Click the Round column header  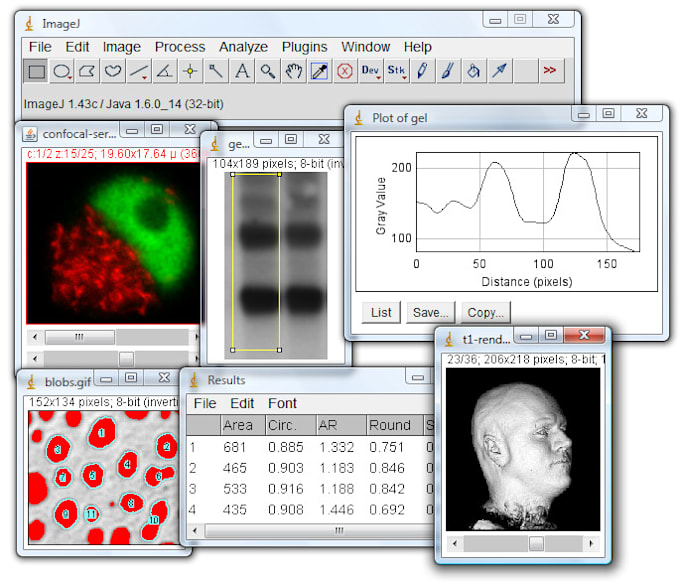[394, 425]
